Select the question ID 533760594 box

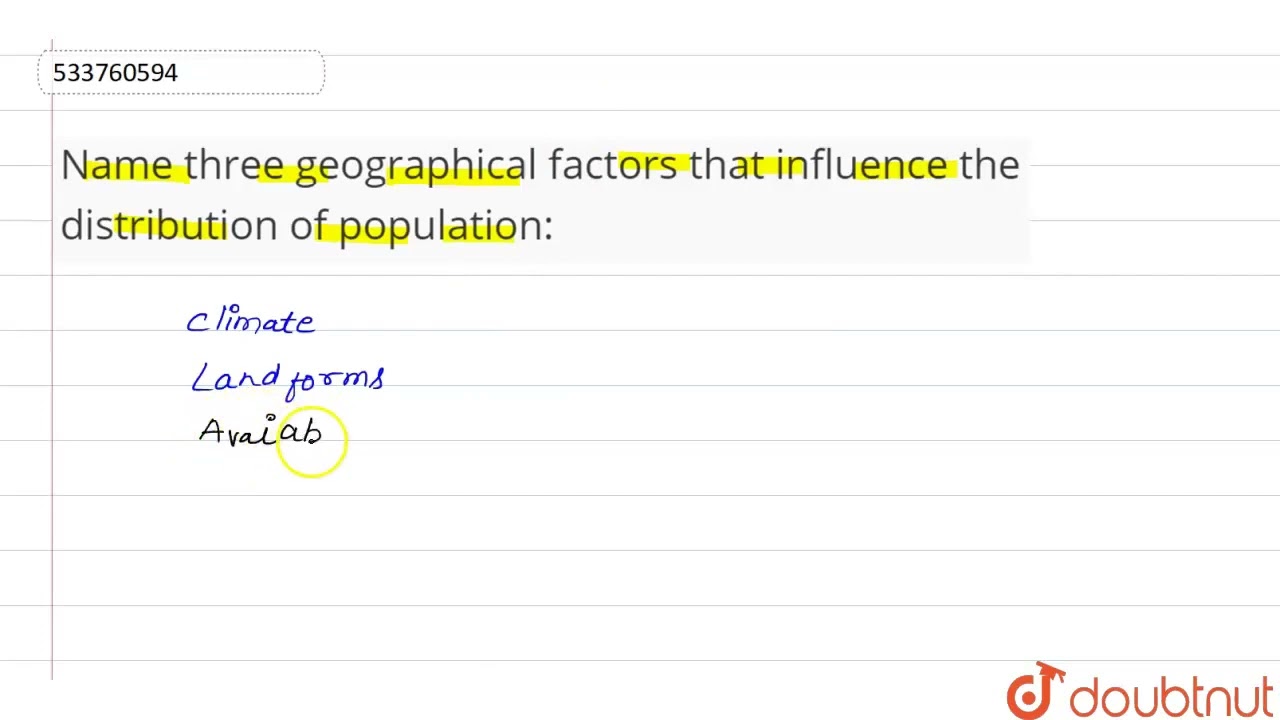click(181, 72)
